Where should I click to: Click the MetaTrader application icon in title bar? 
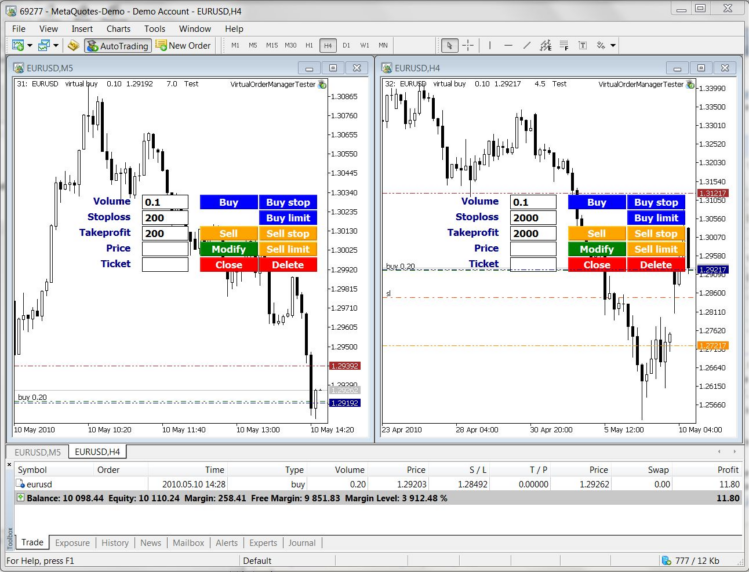(11, 11)
